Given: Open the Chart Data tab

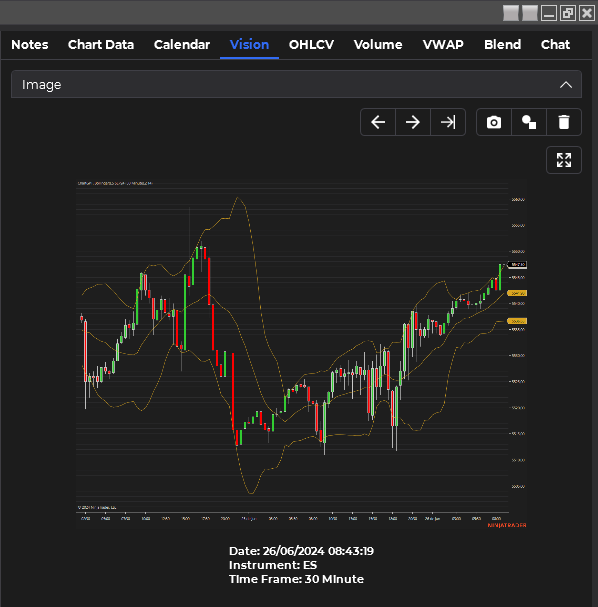Looking at the screenshot, I should tap(101, 45).
